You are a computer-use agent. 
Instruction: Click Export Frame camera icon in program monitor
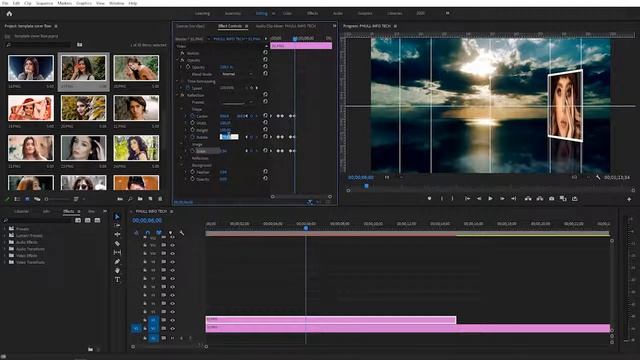(551, 199)
